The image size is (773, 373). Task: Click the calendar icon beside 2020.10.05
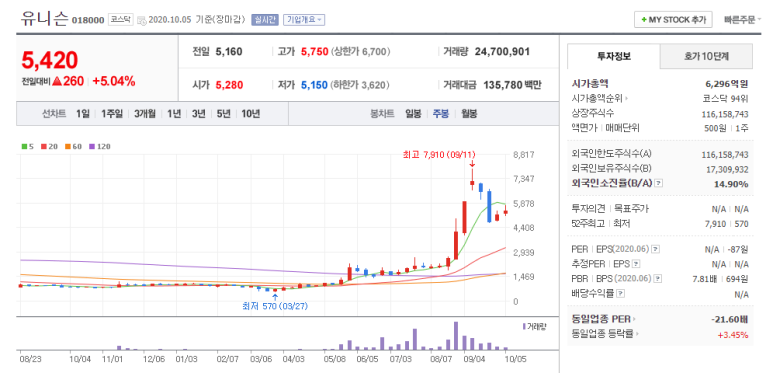click(141, 20)
